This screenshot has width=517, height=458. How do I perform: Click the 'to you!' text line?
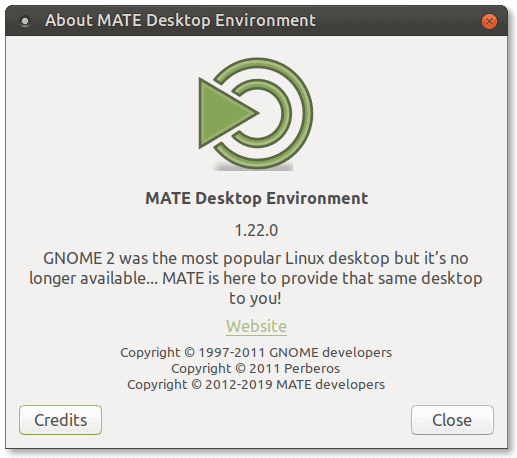click(x=255, y=298)
